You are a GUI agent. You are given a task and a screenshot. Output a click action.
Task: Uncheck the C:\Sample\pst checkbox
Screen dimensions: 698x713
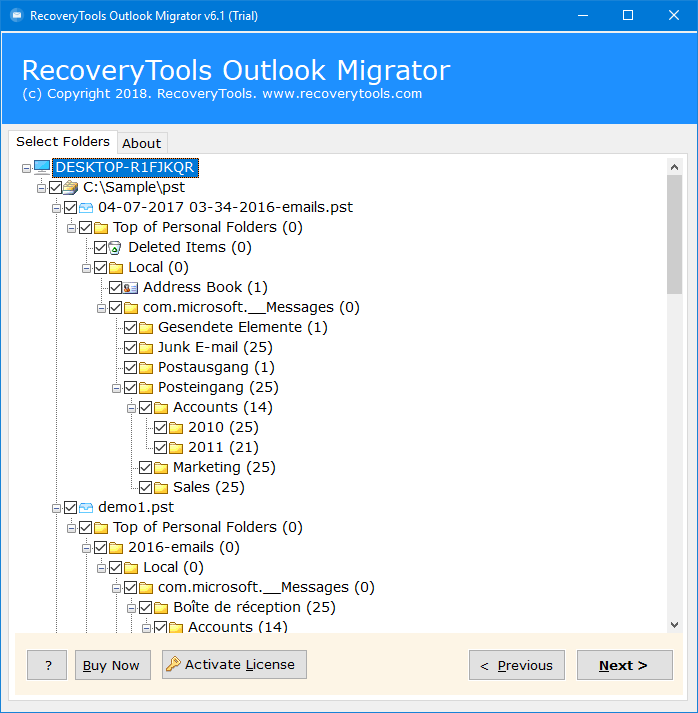click(55, 187)
